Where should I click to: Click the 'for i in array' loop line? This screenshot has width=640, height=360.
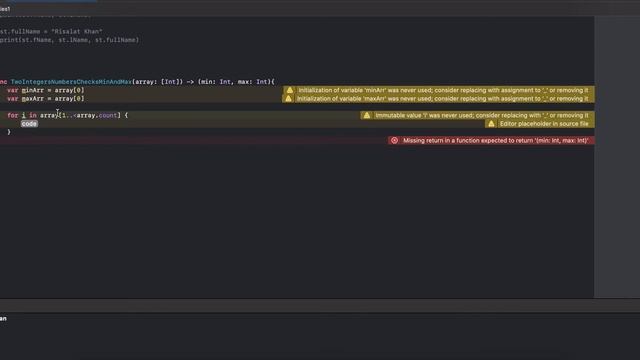pyautogui.click(x=67, y=116)
